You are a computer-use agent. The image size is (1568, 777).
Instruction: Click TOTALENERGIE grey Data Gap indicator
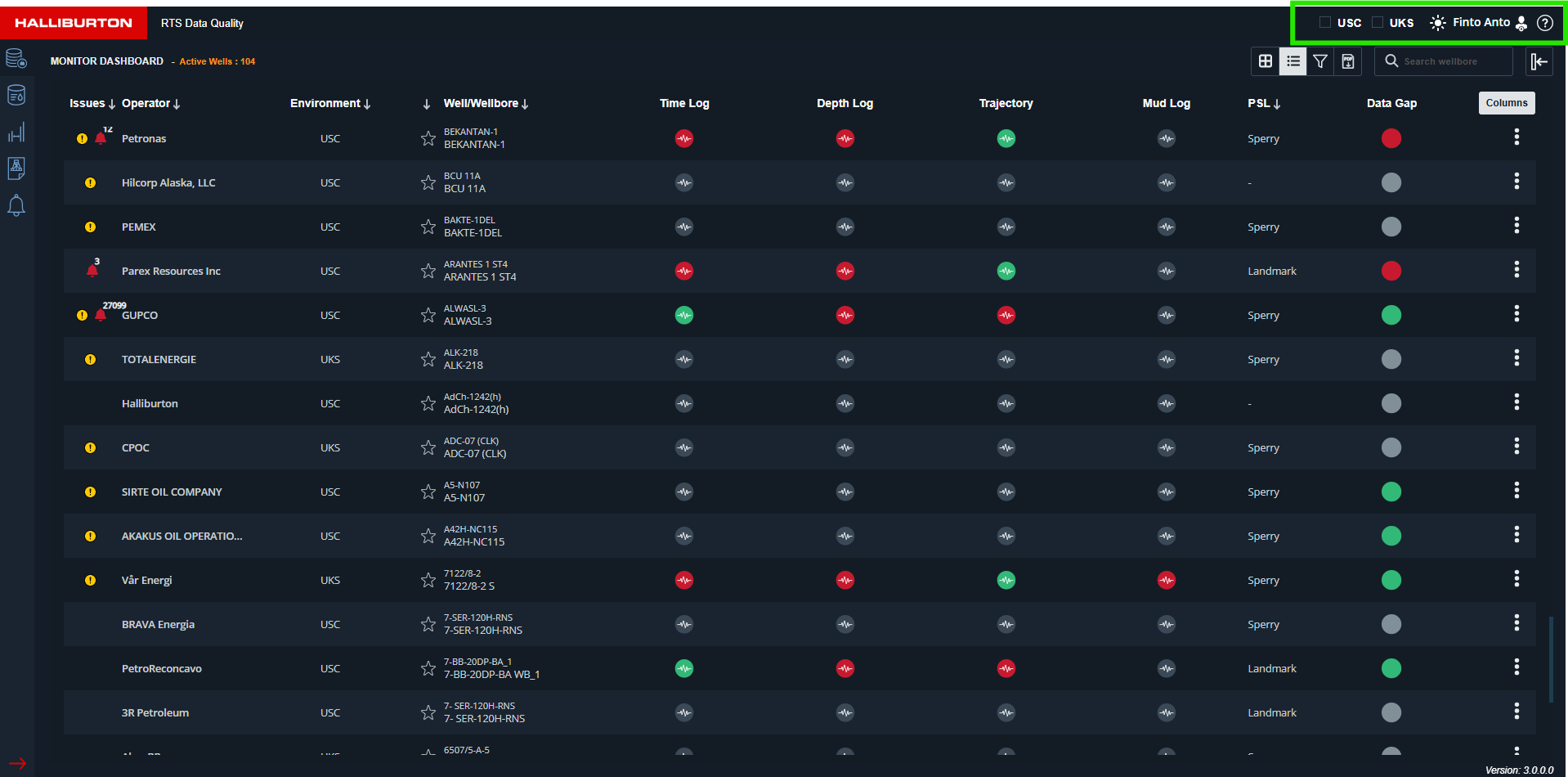click(x=1391, y=359)
